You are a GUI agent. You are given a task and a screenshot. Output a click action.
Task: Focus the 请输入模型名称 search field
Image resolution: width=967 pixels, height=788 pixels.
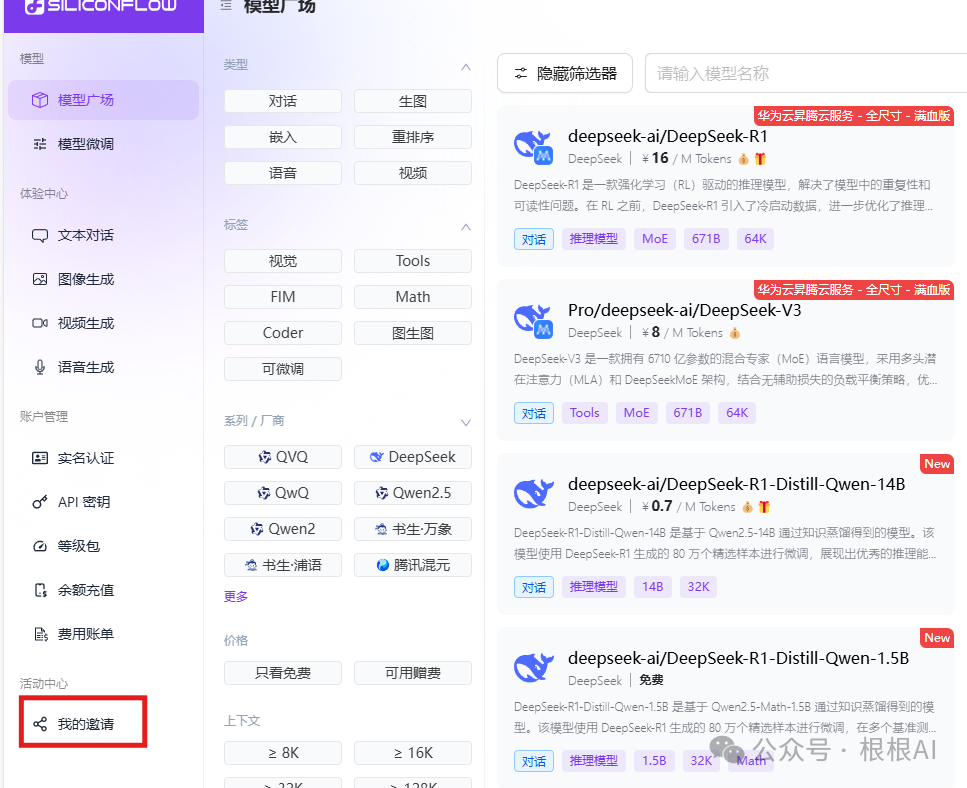805,73
